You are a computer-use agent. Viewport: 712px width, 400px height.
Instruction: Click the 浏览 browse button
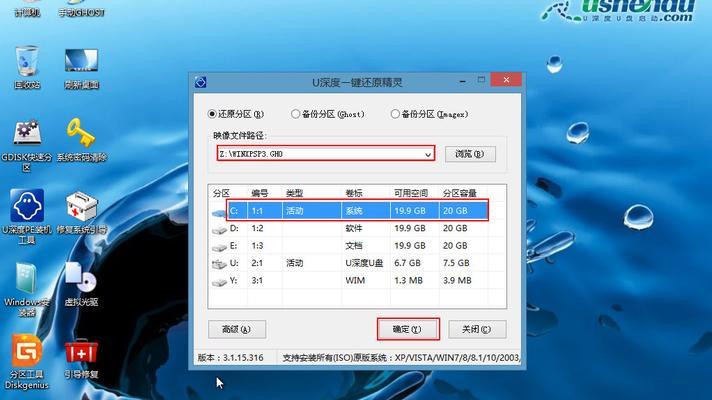[x=469, y=154]
